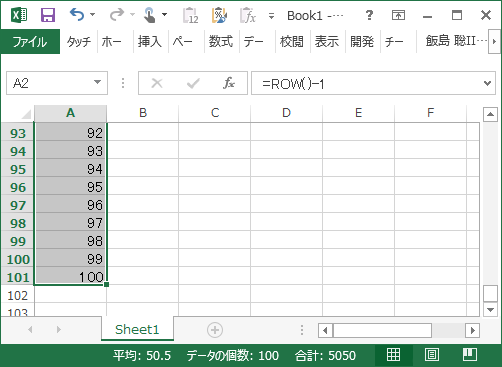Image resolution: width=502 pixels, height=367 pixels.
Task: Click the Name Box showing A2
Action: [50, 83]
